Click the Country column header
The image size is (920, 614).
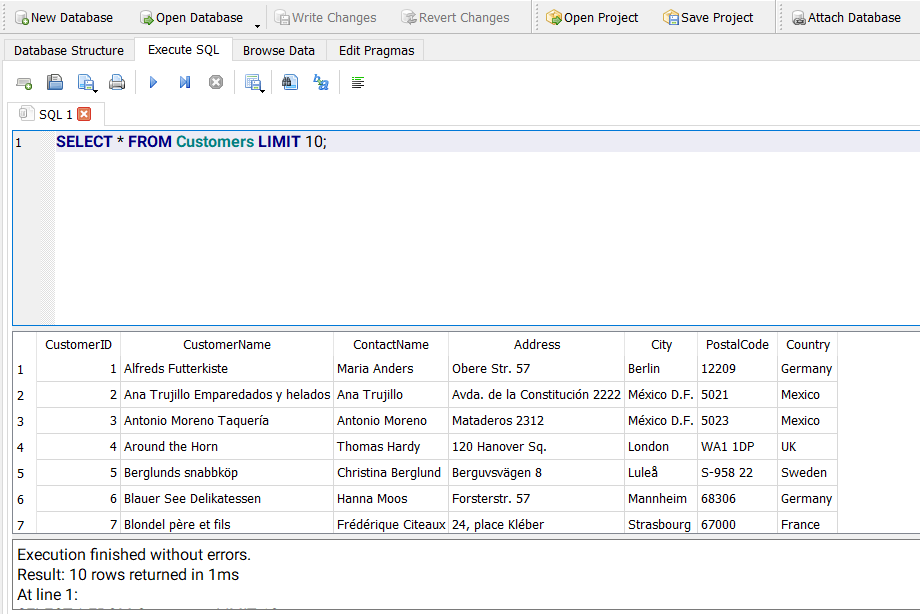coord(808,345)
